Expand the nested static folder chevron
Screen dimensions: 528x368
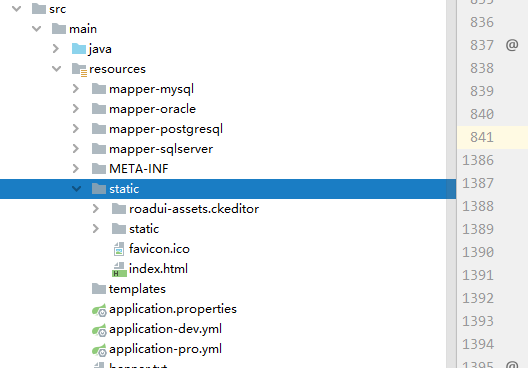[x=96, y=229]
